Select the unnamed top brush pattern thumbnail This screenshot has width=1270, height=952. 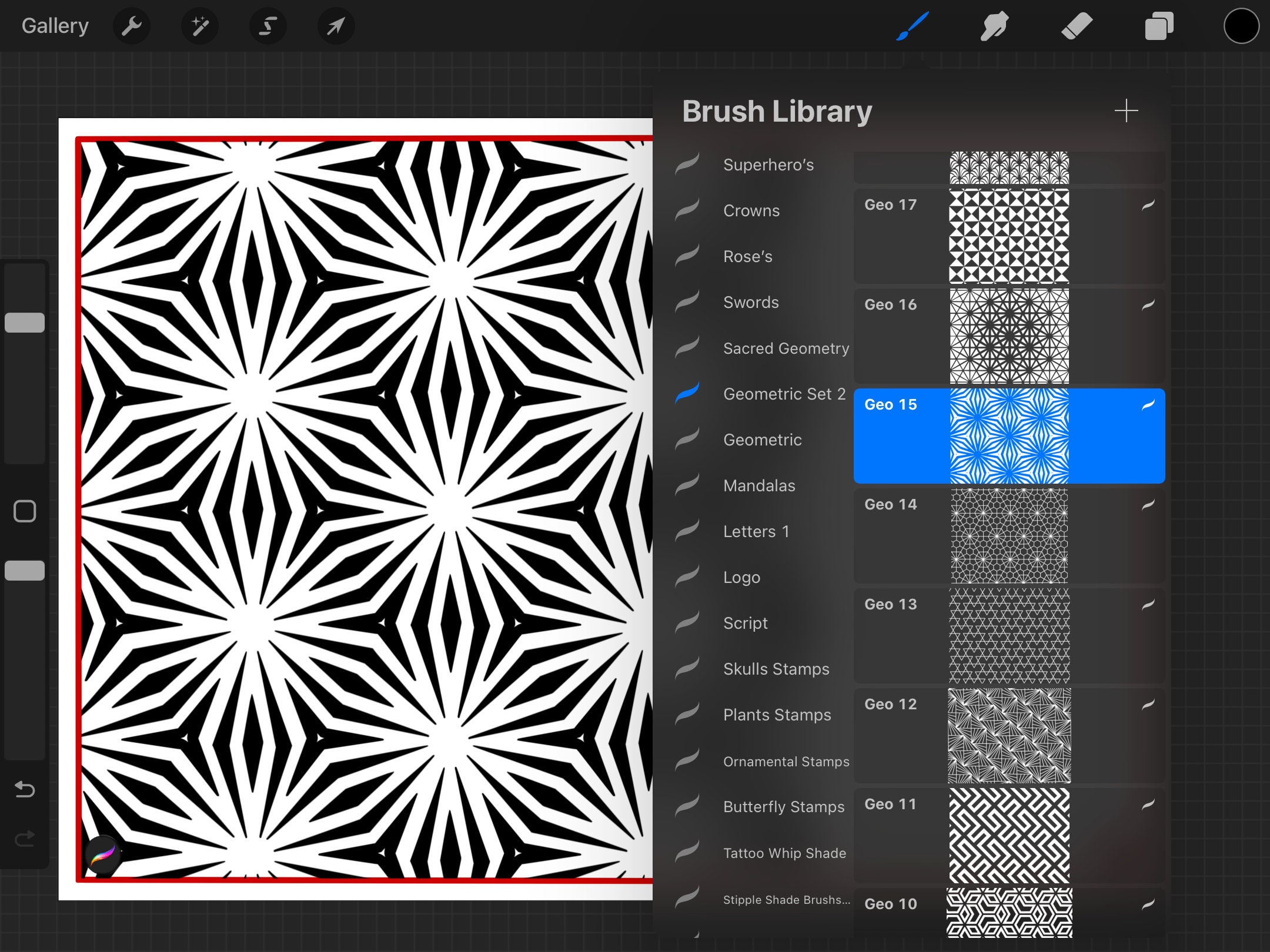[x=1009, y=167]
